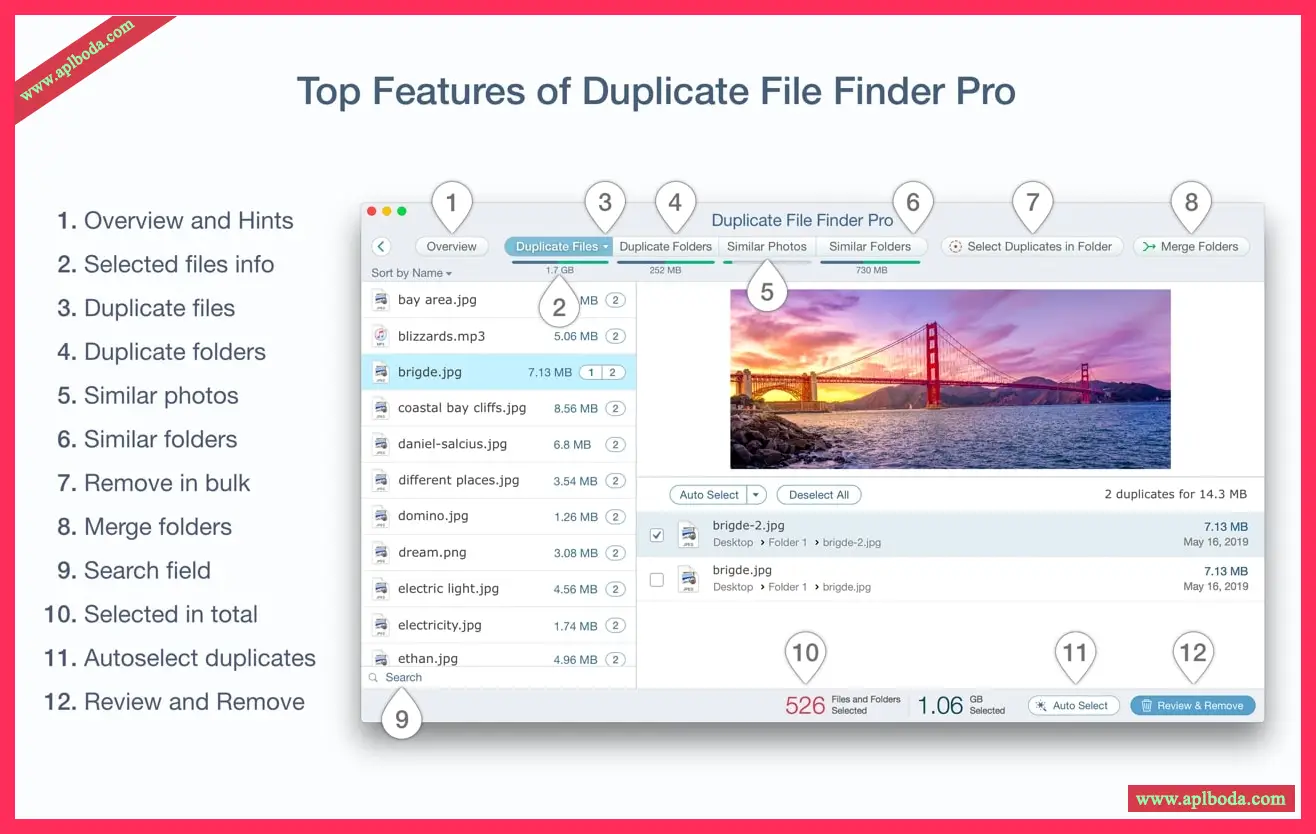The height and width of the screenshot is (834, 1316).
Task: Click the blizzards.mp3 audio file icon
Action: tap(380, 336)
